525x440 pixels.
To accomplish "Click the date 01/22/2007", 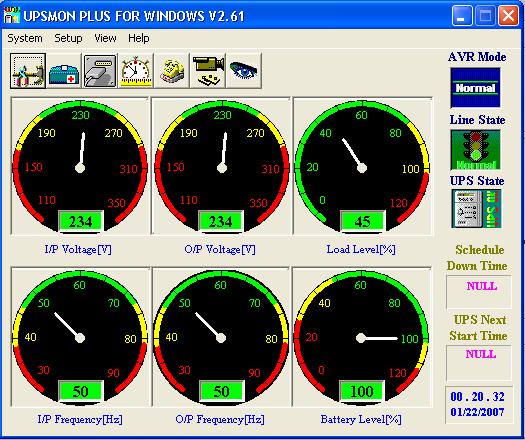I will pos(477,412).
